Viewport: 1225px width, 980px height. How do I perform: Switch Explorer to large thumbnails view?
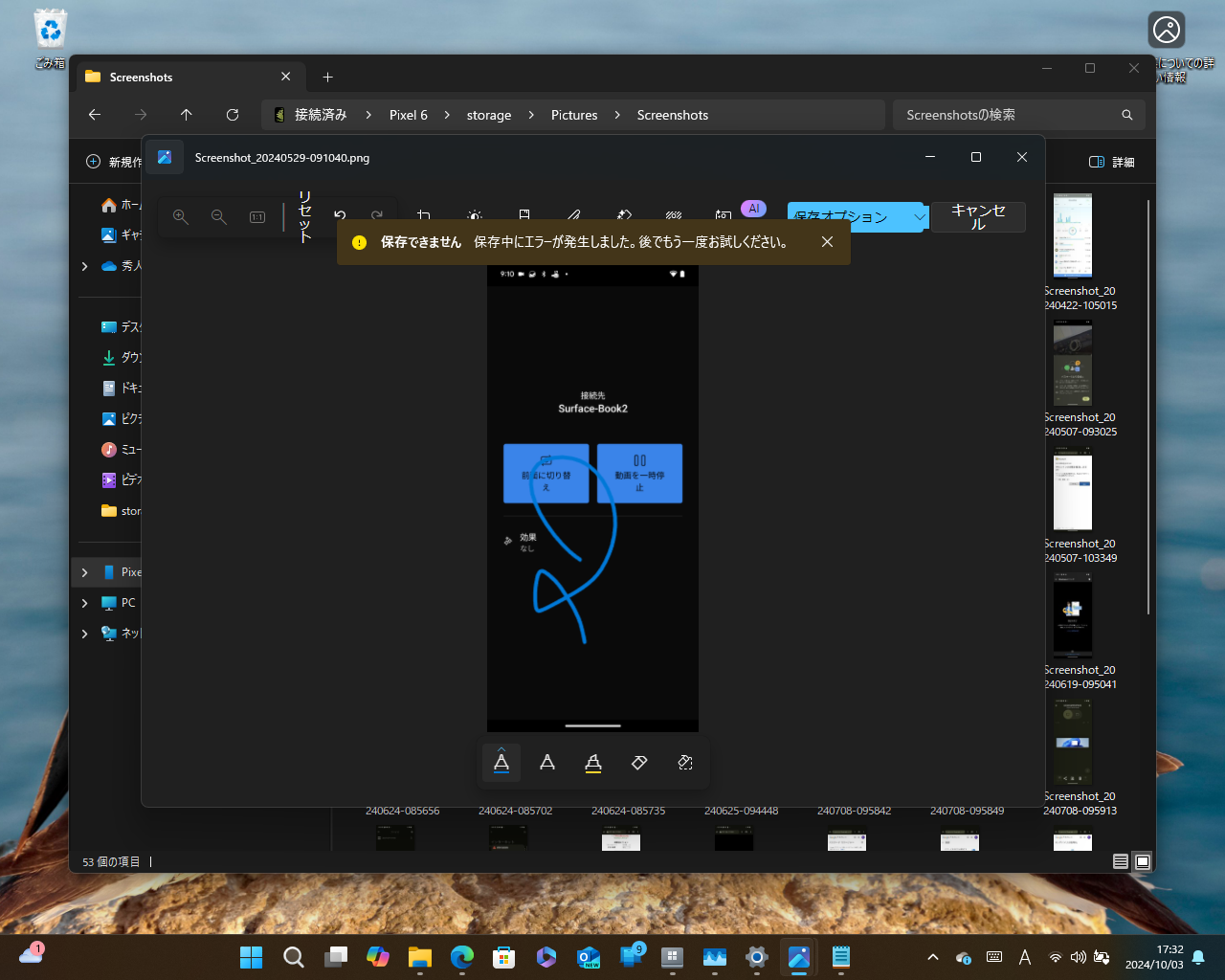tap(1143, 861)
